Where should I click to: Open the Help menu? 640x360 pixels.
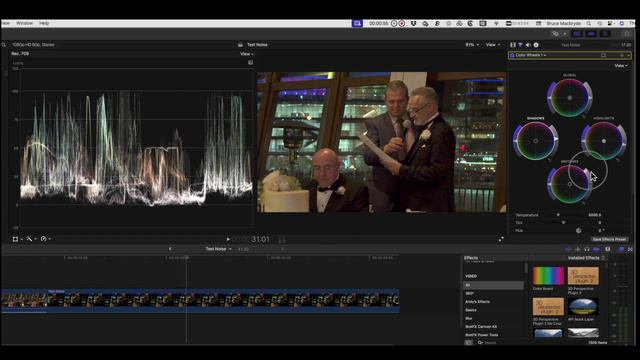pyautogui.click(x=44, y=23)
